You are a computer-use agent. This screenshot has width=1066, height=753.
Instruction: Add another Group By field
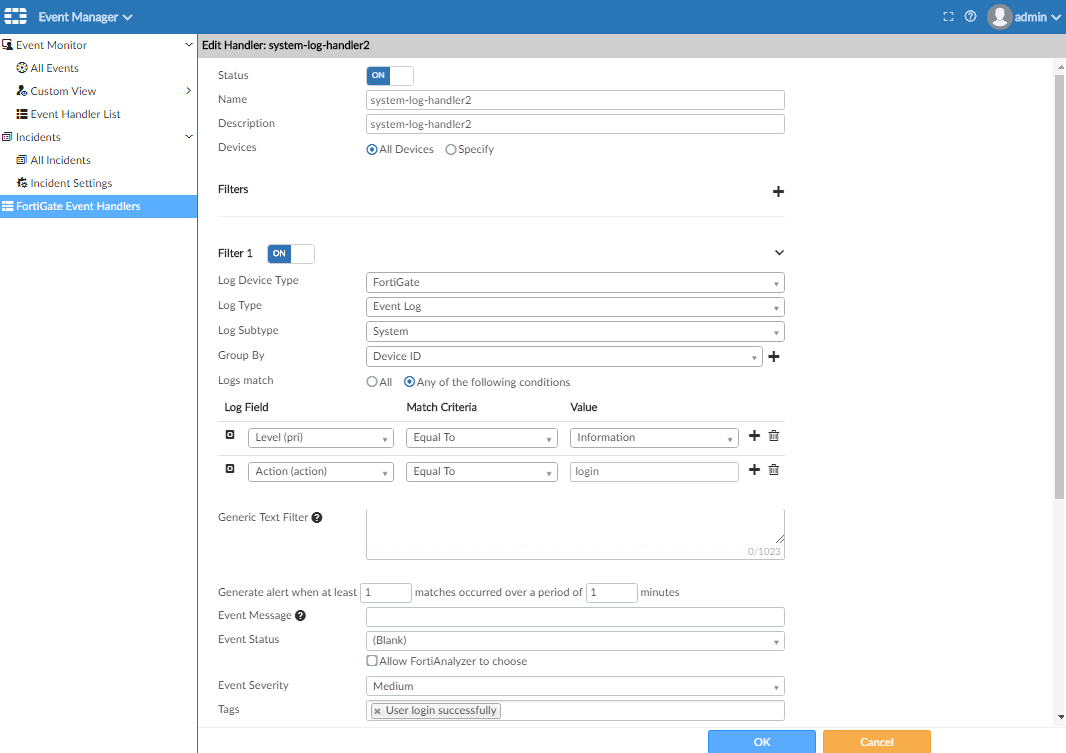[774, 356]
